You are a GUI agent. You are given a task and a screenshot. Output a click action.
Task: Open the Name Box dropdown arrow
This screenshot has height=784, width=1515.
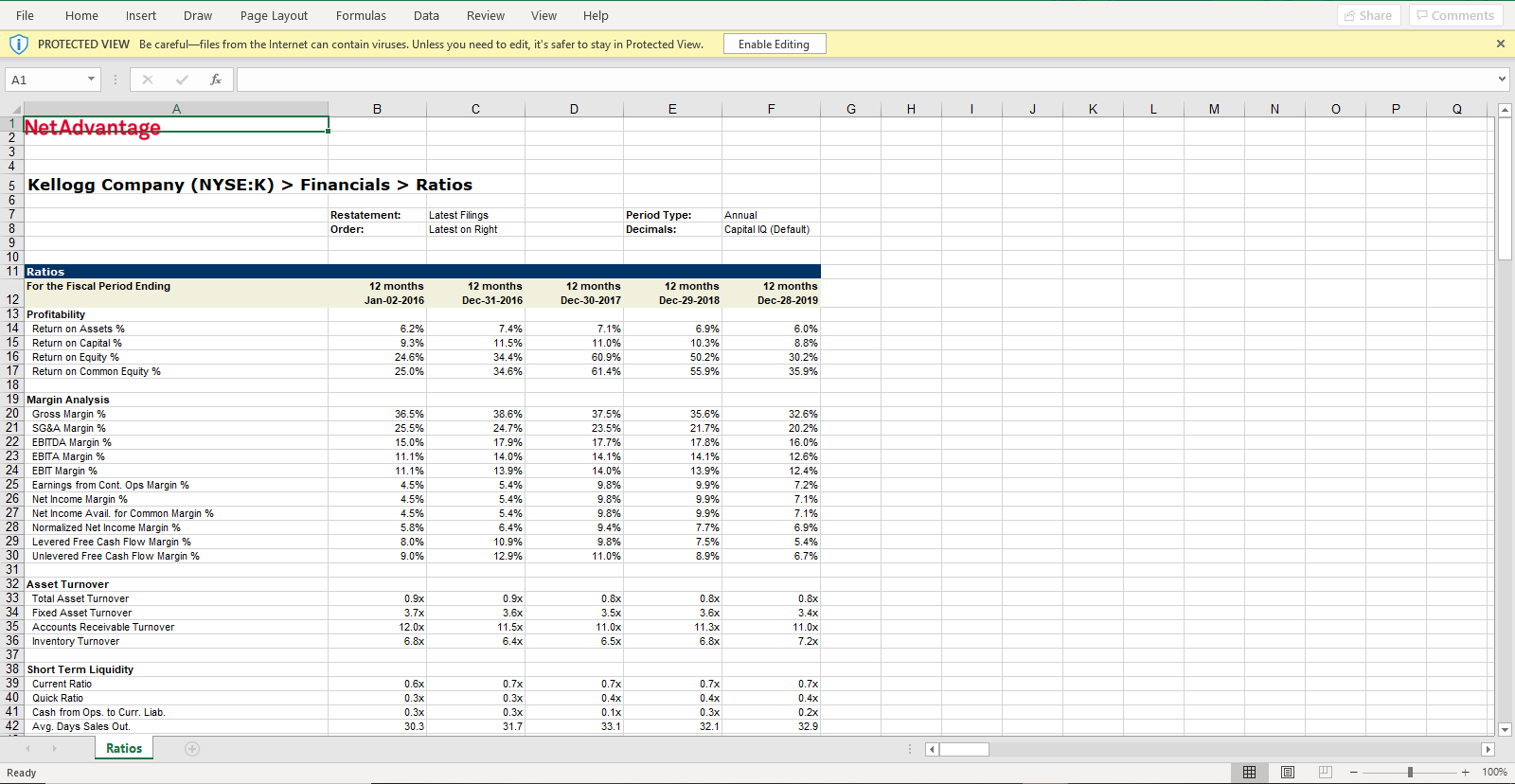(x=91, y=80)
